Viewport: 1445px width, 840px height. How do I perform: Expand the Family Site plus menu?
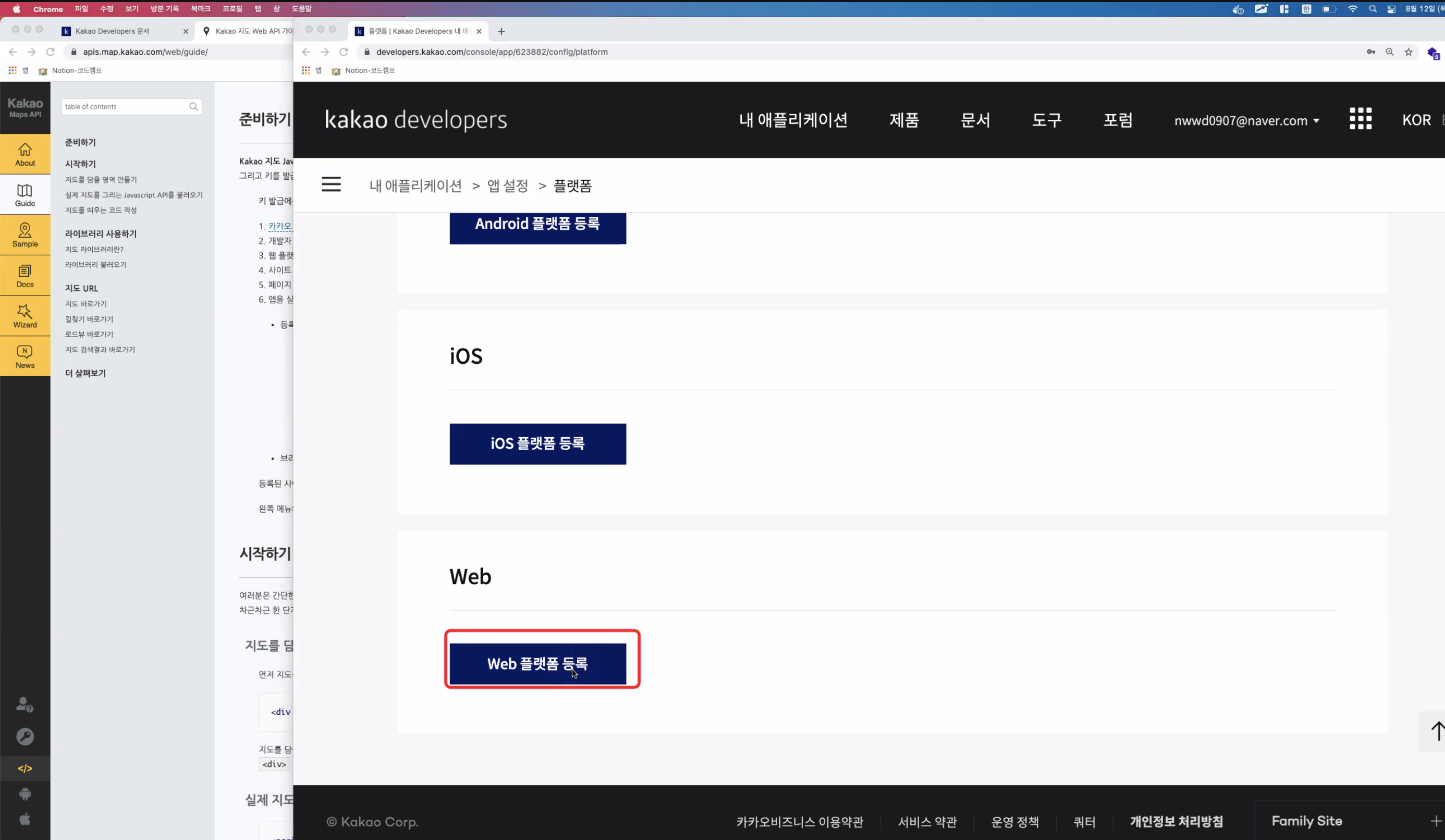click(x=1435, y=821)
